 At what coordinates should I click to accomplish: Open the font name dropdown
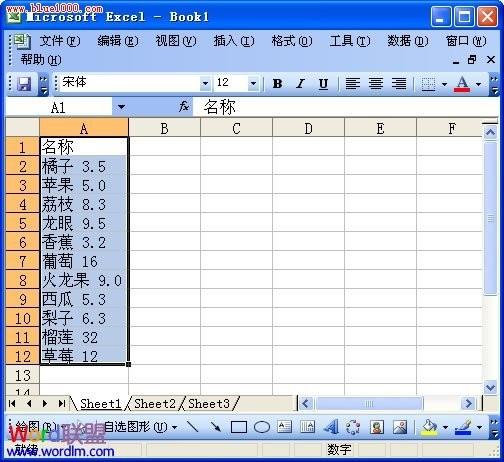click(x=205, y=83)
